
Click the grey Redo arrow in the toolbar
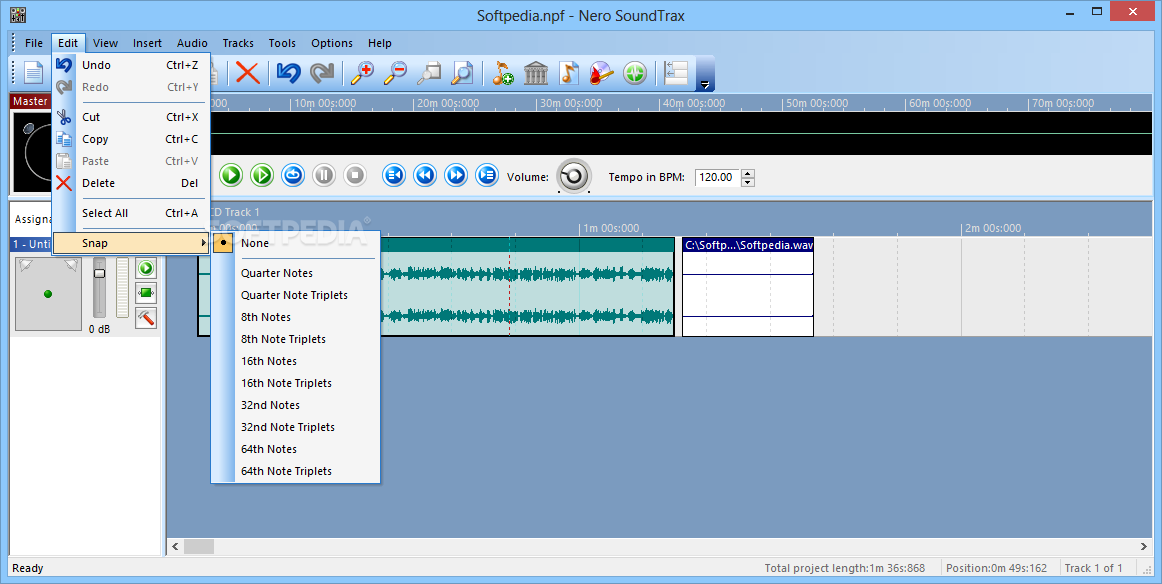322,73
